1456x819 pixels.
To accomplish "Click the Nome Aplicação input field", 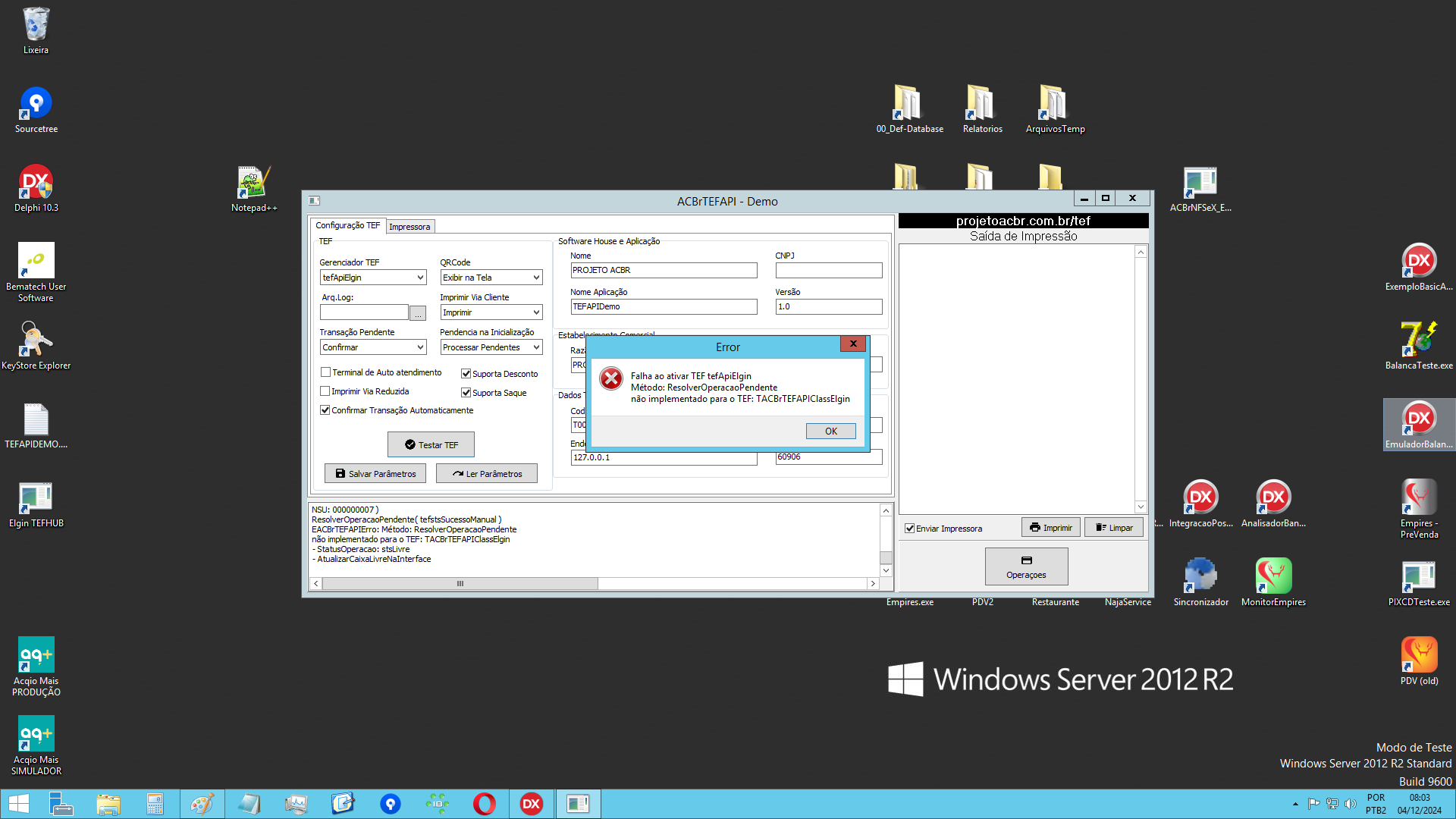I will (x=664, y=306).
